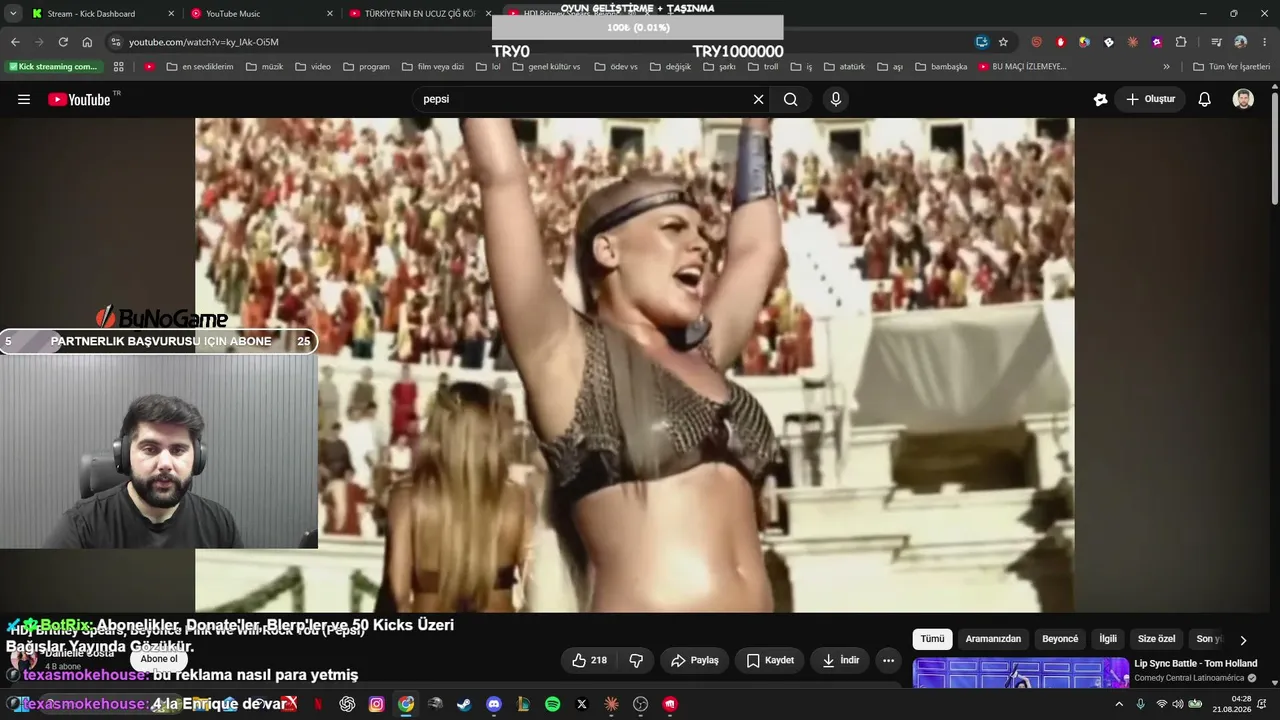The height and width of the screenshot is (720, 1280).
Task: Open the 'film veya dizi' bookmark folder
Action: click(x=433, y=67)
